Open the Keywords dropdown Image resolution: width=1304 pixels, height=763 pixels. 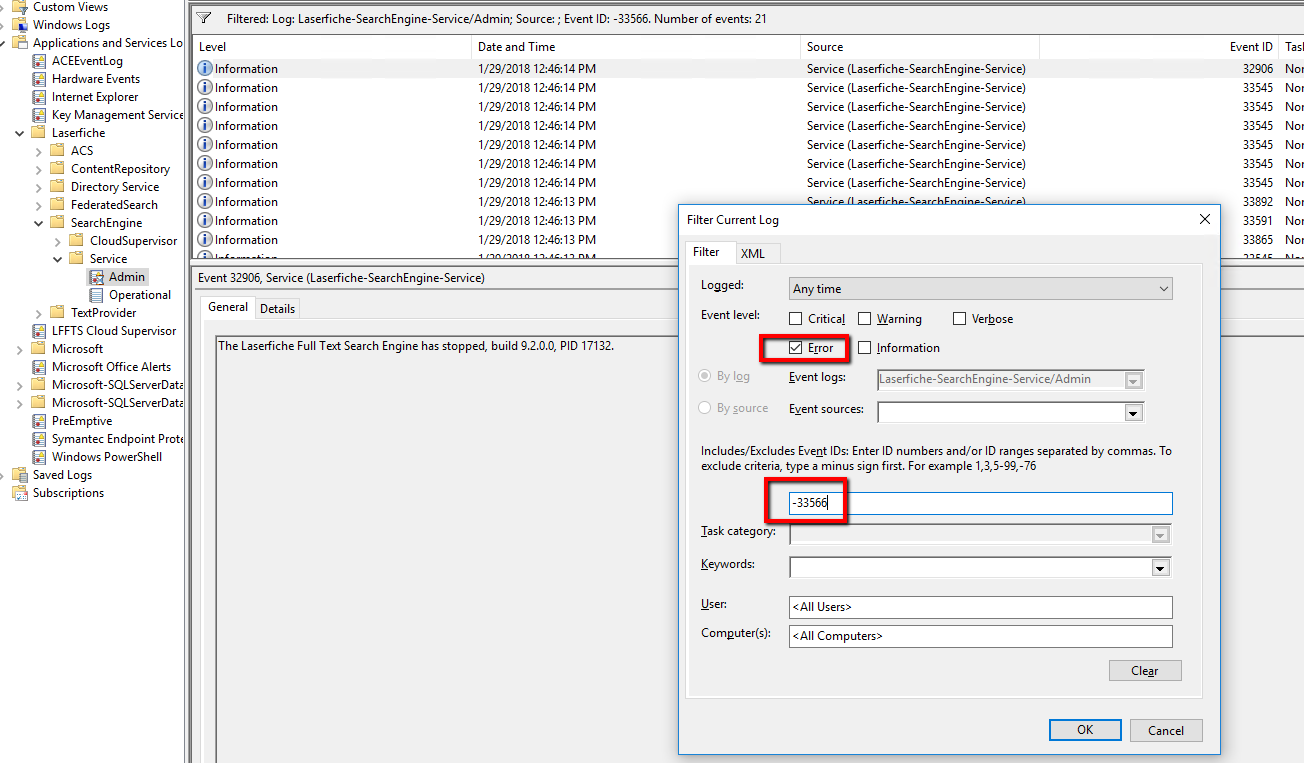pos(1160,568)
